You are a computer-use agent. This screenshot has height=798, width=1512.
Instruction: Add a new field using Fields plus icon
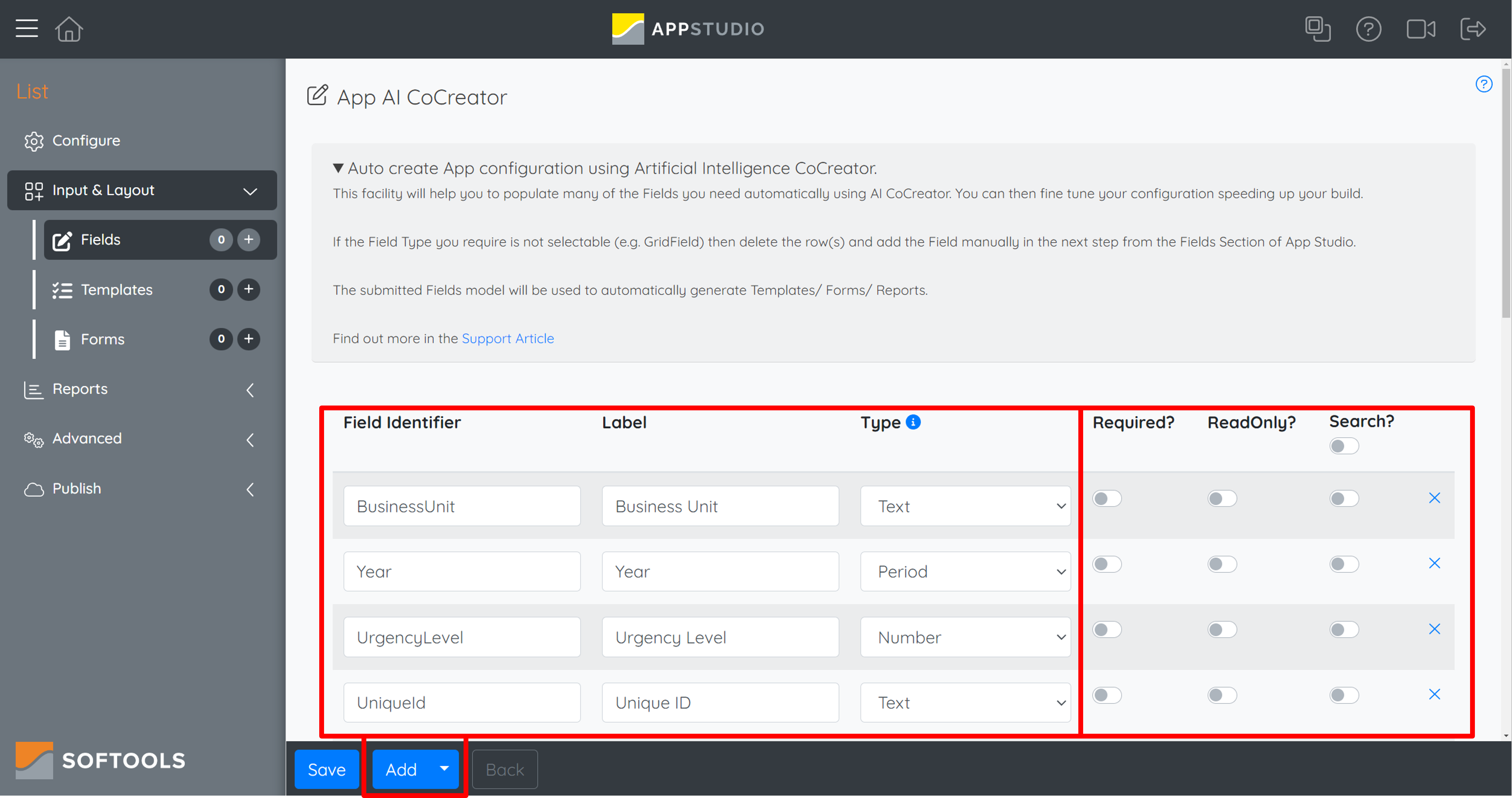pos(249,240)
